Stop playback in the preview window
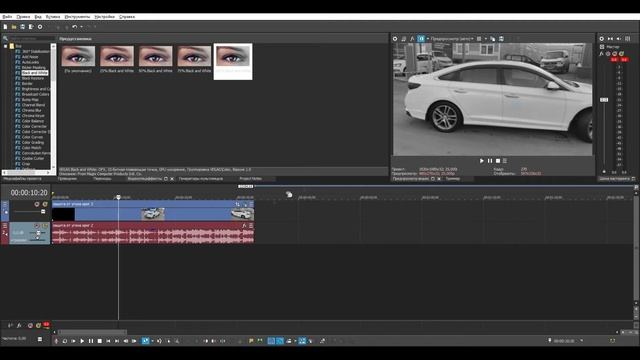Viewport: 640px width, 360px height. point(498,161)
